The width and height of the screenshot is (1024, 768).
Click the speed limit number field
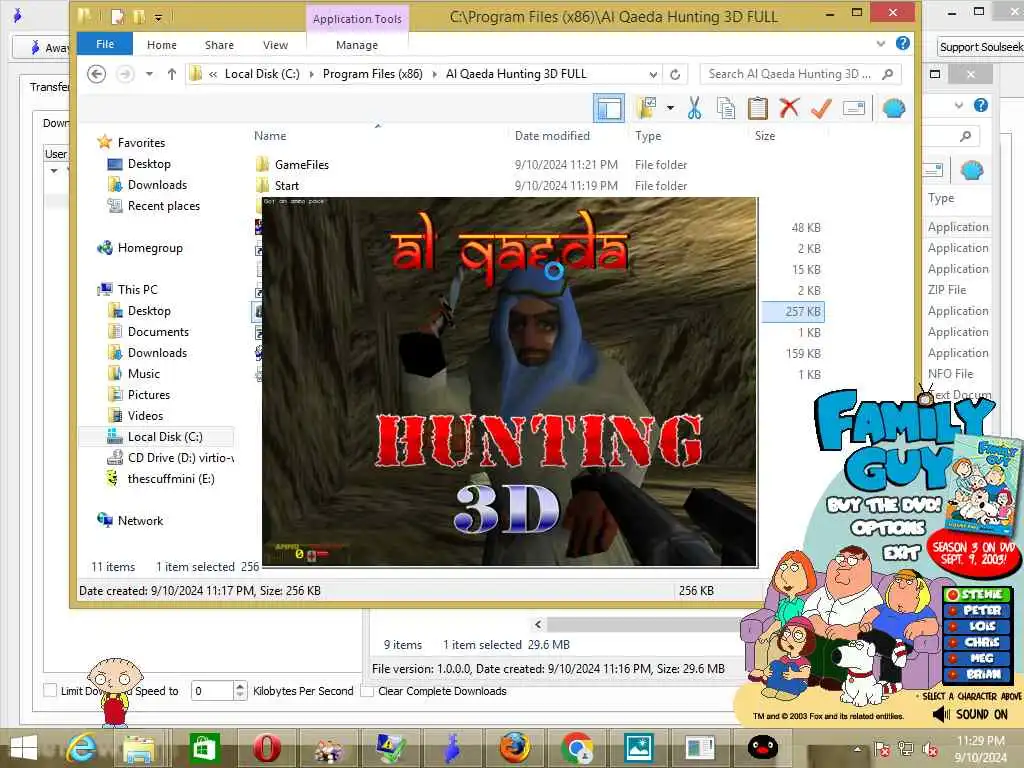coord(212,690)
